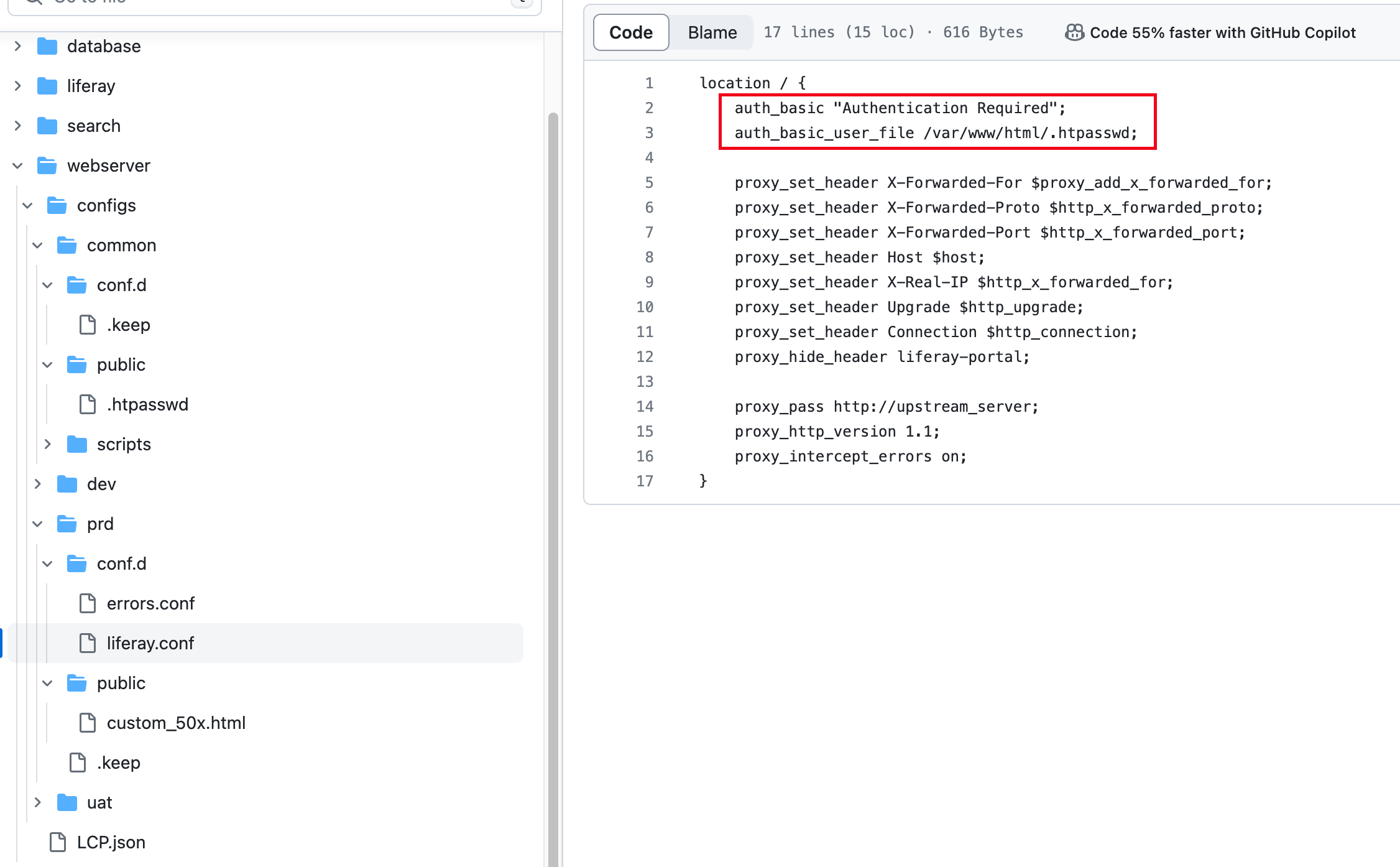
Task: Click line number 14 in code view
Action: point(645,407)
